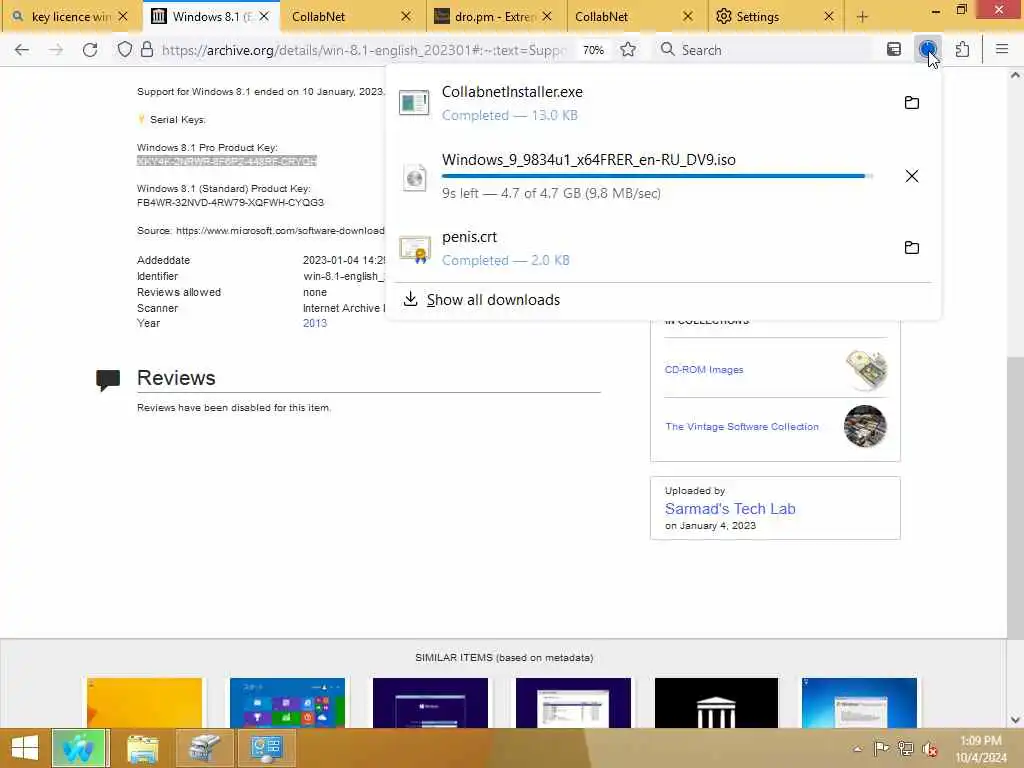The image size is (1024, 768).
Task: Open The Vintage Software Collection link
Action: click(x=742, y=426)
